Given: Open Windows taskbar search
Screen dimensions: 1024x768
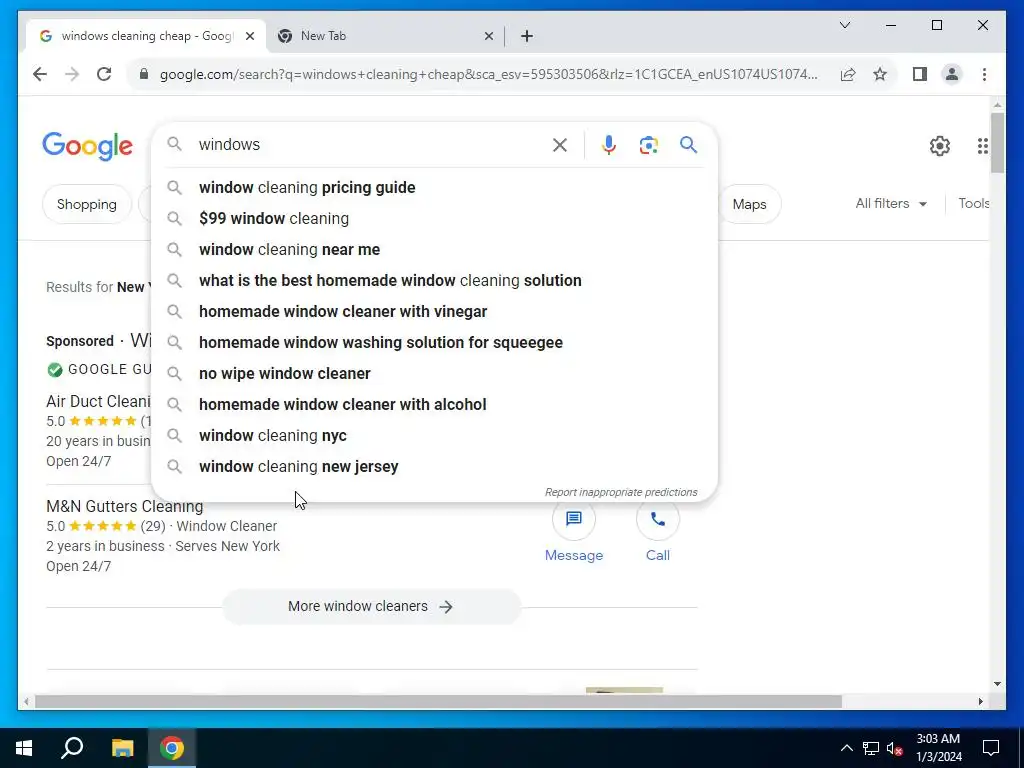Looking at the screenshot, I should click(x=72, y=748).
